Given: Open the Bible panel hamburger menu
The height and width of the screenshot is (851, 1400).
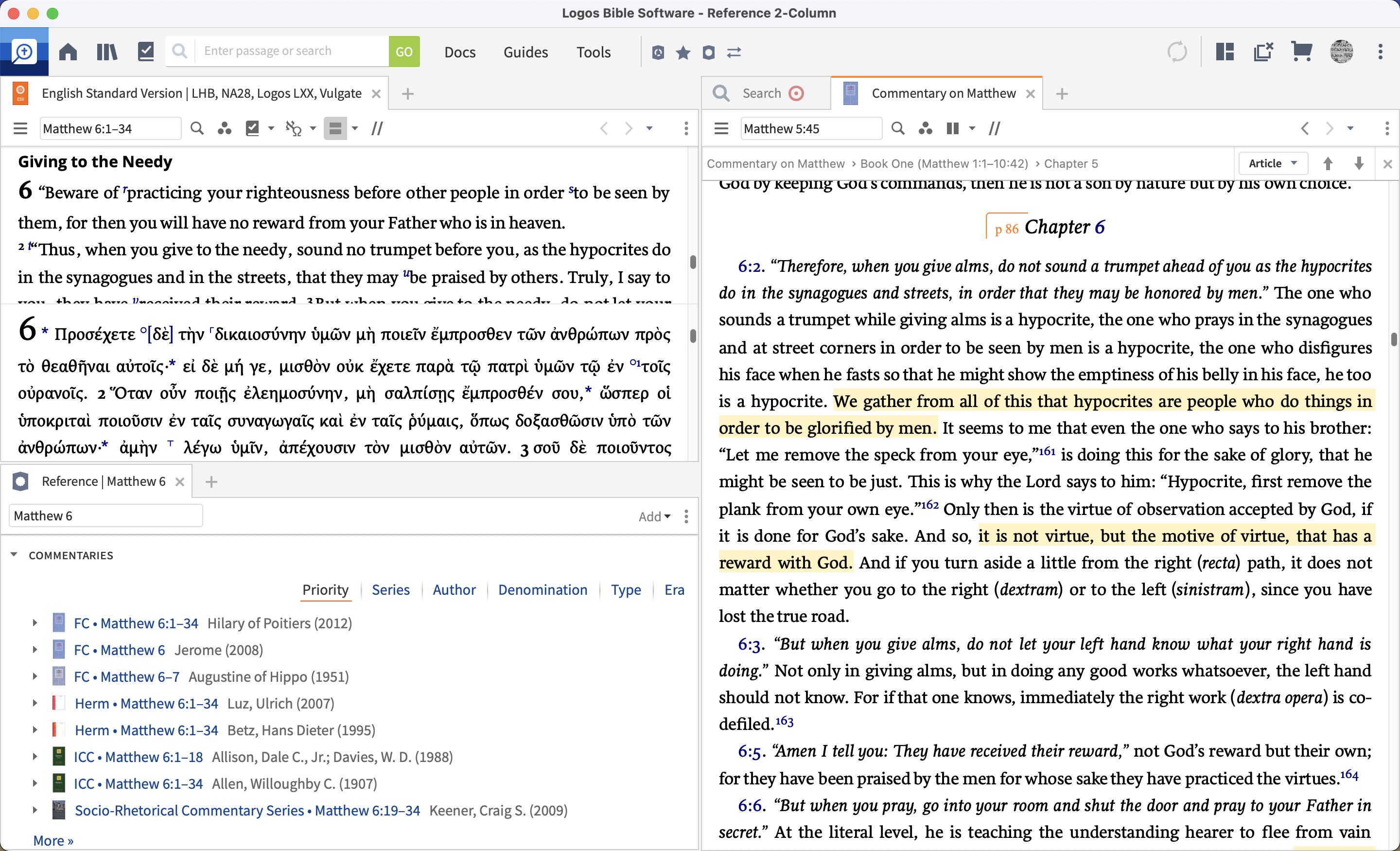Looking at the screenshot, I should click(x=20, y=128).
